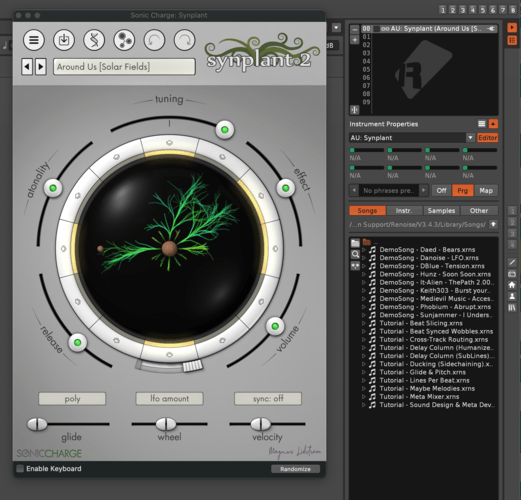Click the parent folder up arrow in the browser
The height and width of the screenshot is (500, 521).
coord(493,224)
